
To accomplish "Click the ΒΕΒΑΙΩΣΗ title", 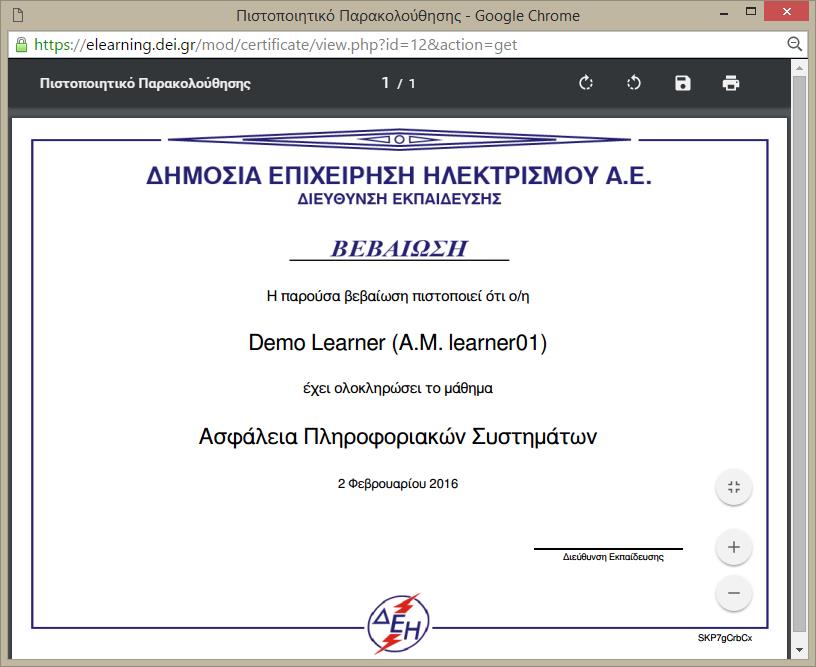I will point(399,248).
